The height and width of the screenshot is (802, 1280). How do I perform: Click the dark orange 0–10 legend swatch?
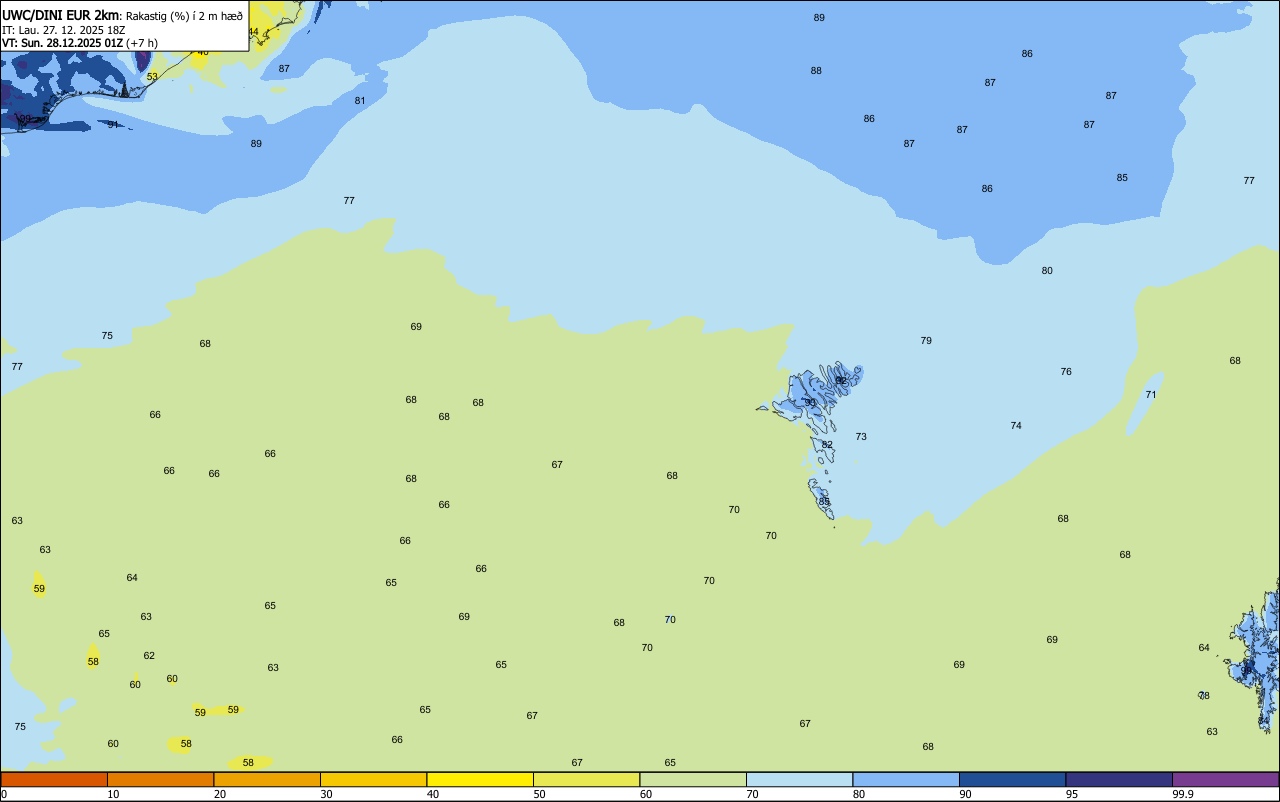click(54, 779)
